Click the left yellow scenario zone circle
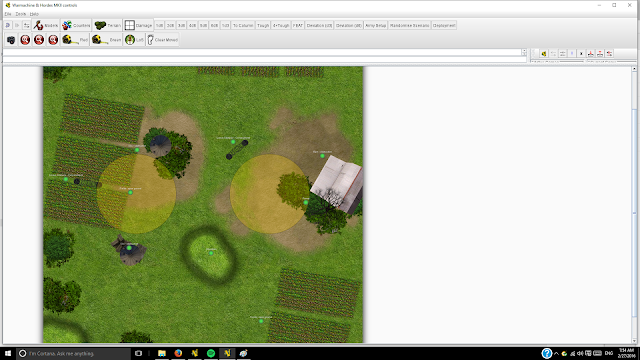640x360 pixels. tap(136, 193)
